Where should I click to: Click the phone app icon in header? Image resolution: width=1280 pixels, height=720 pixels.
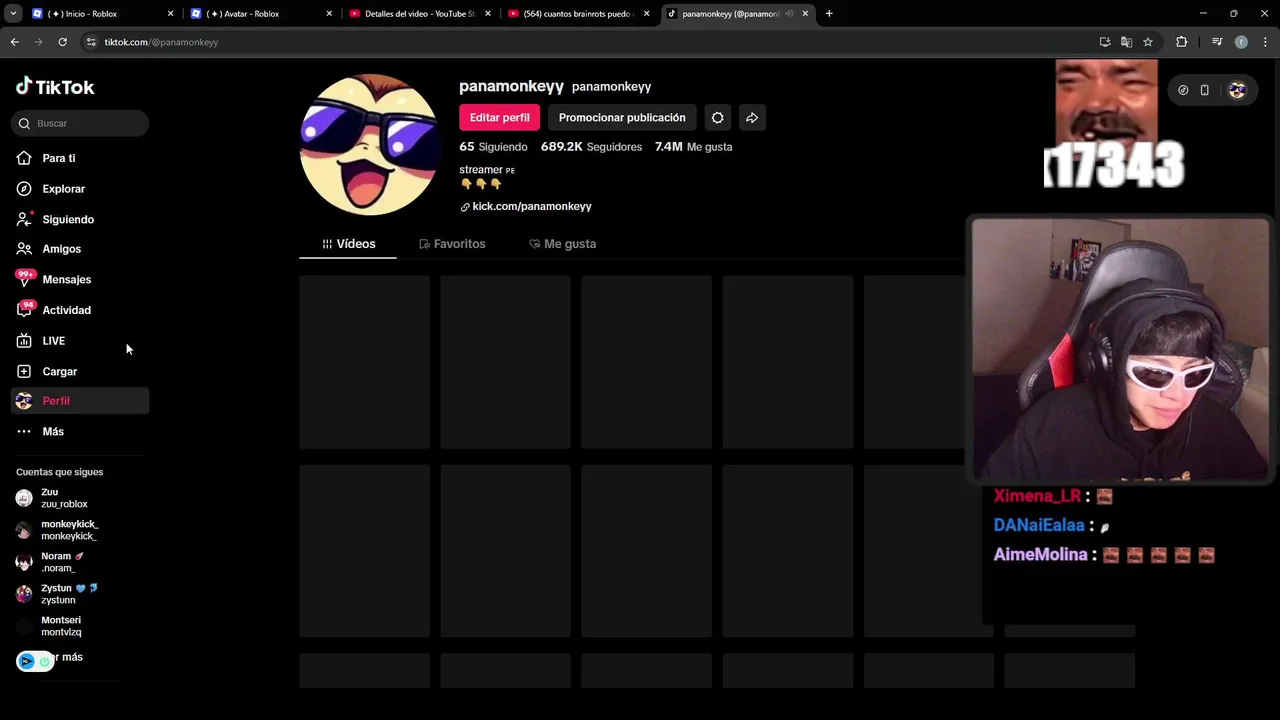(x=1204, y=90)
